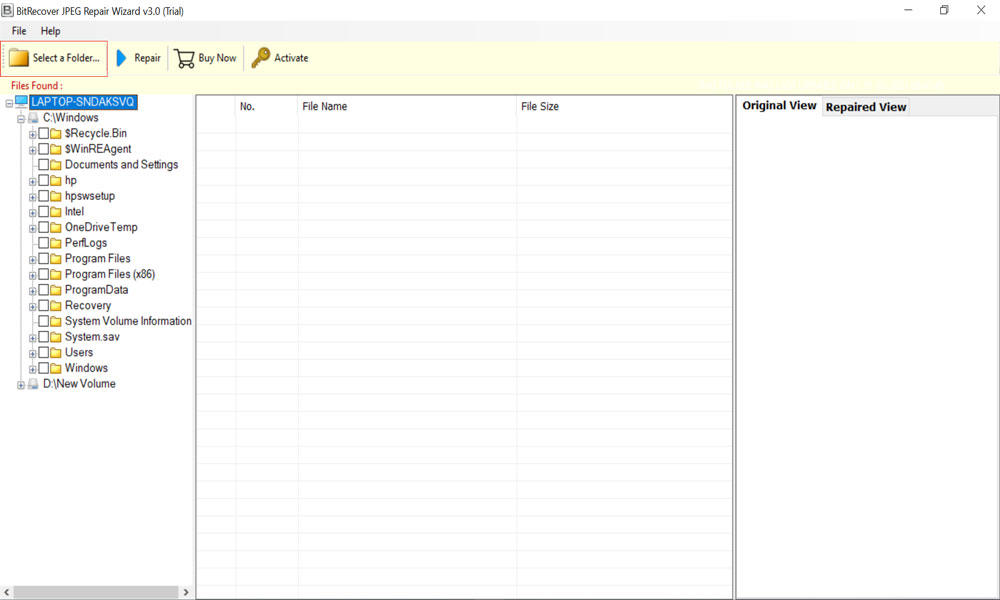Click the Intel folder icon
Viewport: 1000px width, 600px height.
(55, 212)
